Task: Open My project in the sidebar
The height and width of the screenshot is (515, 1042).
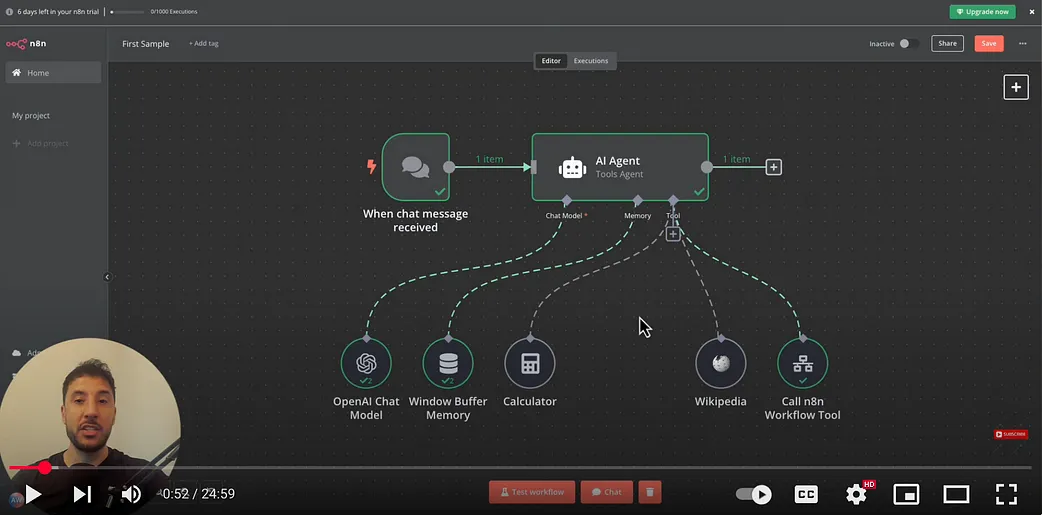Action: tap(31, 116)
